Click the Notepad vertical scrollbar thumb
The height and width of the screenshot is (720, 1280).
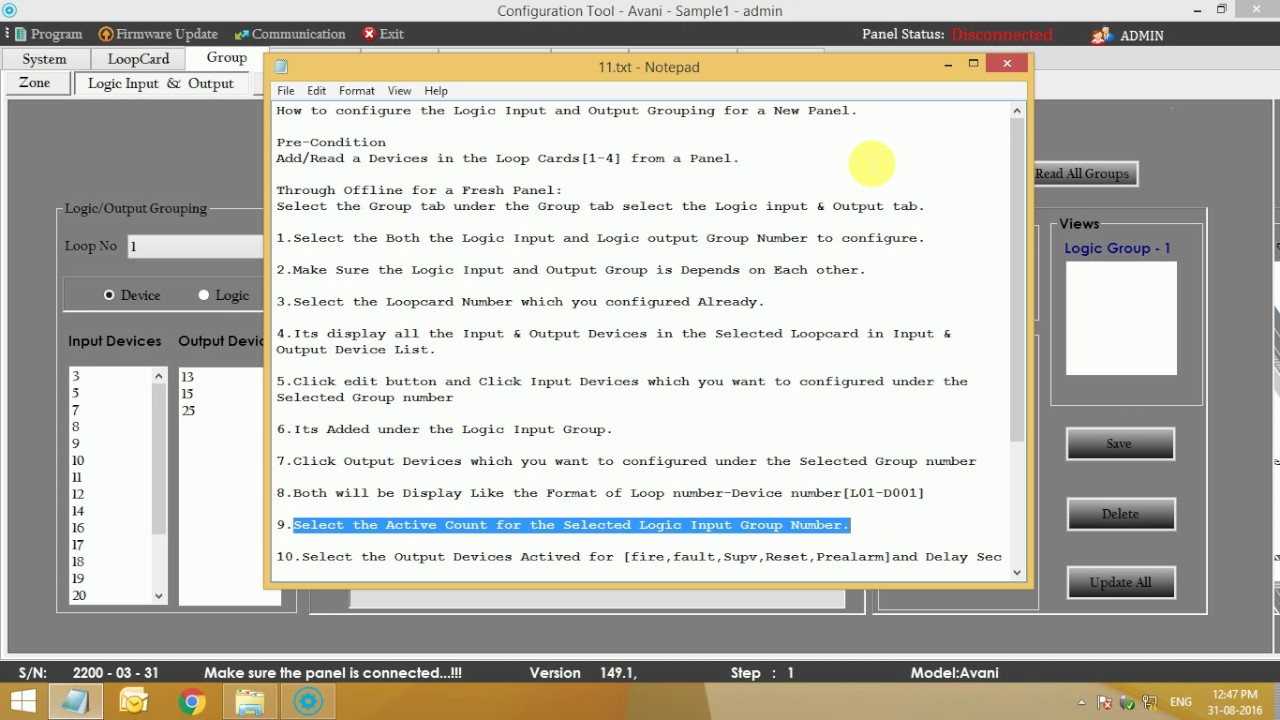[x=1017, y=280]
